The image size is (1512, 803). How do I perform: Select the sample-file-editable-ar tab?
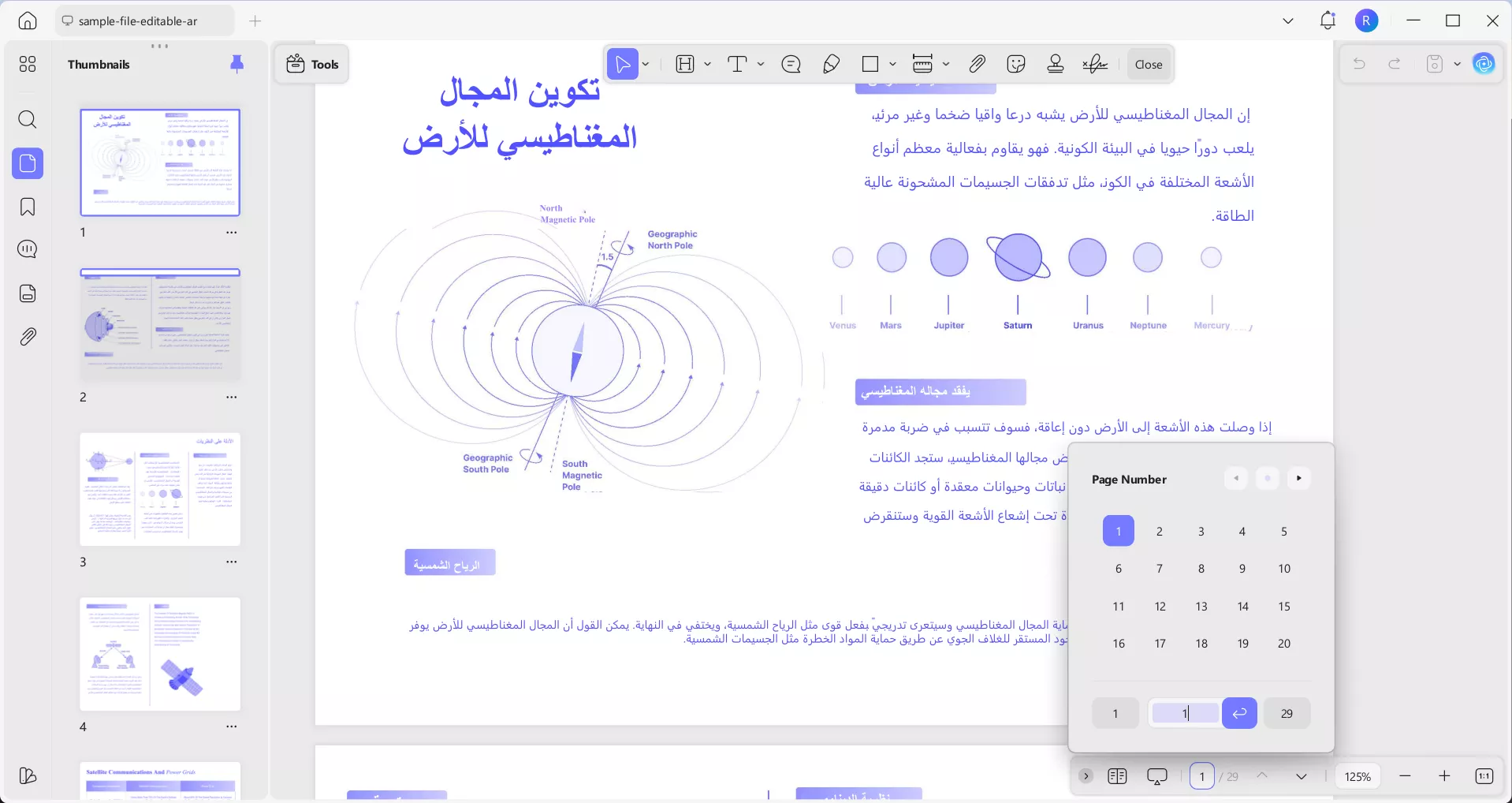point(142,21)
